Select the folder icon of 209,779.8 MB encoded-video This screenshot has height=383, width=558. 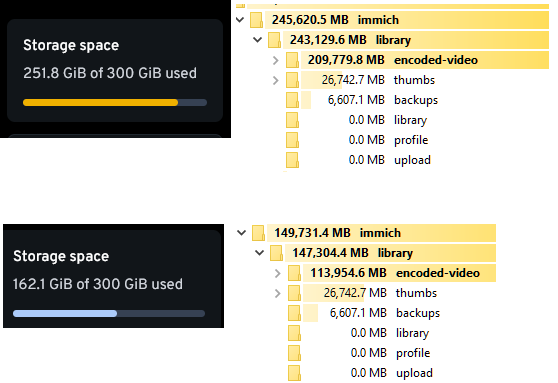(292, 60)
